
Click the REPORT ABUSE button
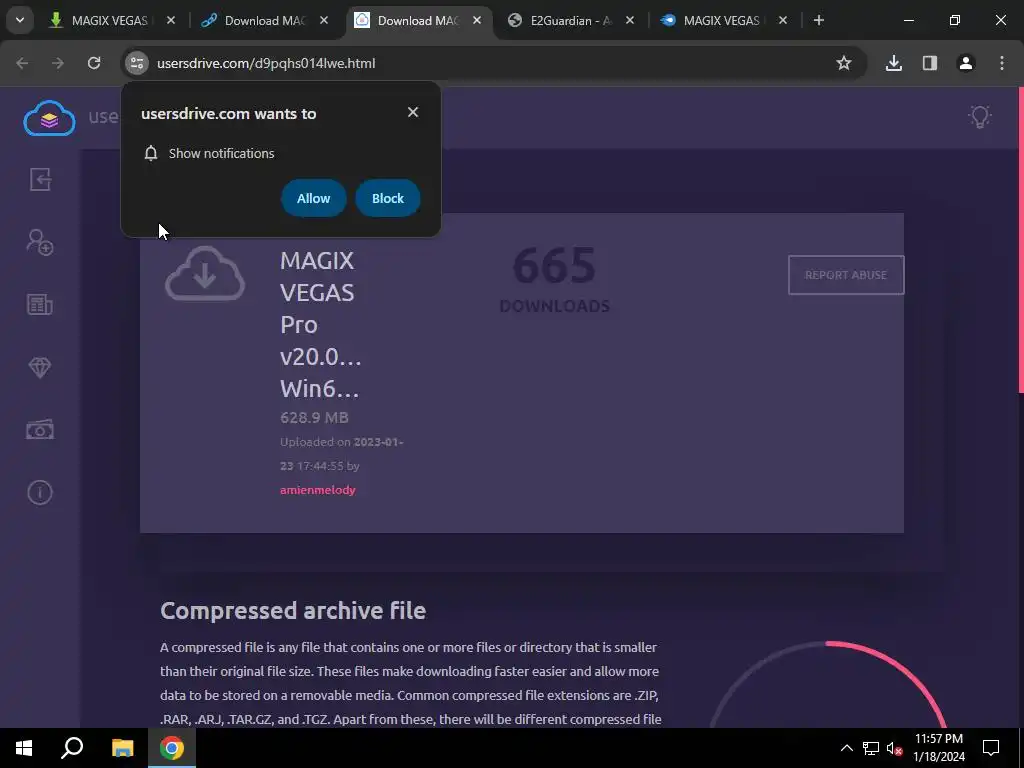pos(846,275)
